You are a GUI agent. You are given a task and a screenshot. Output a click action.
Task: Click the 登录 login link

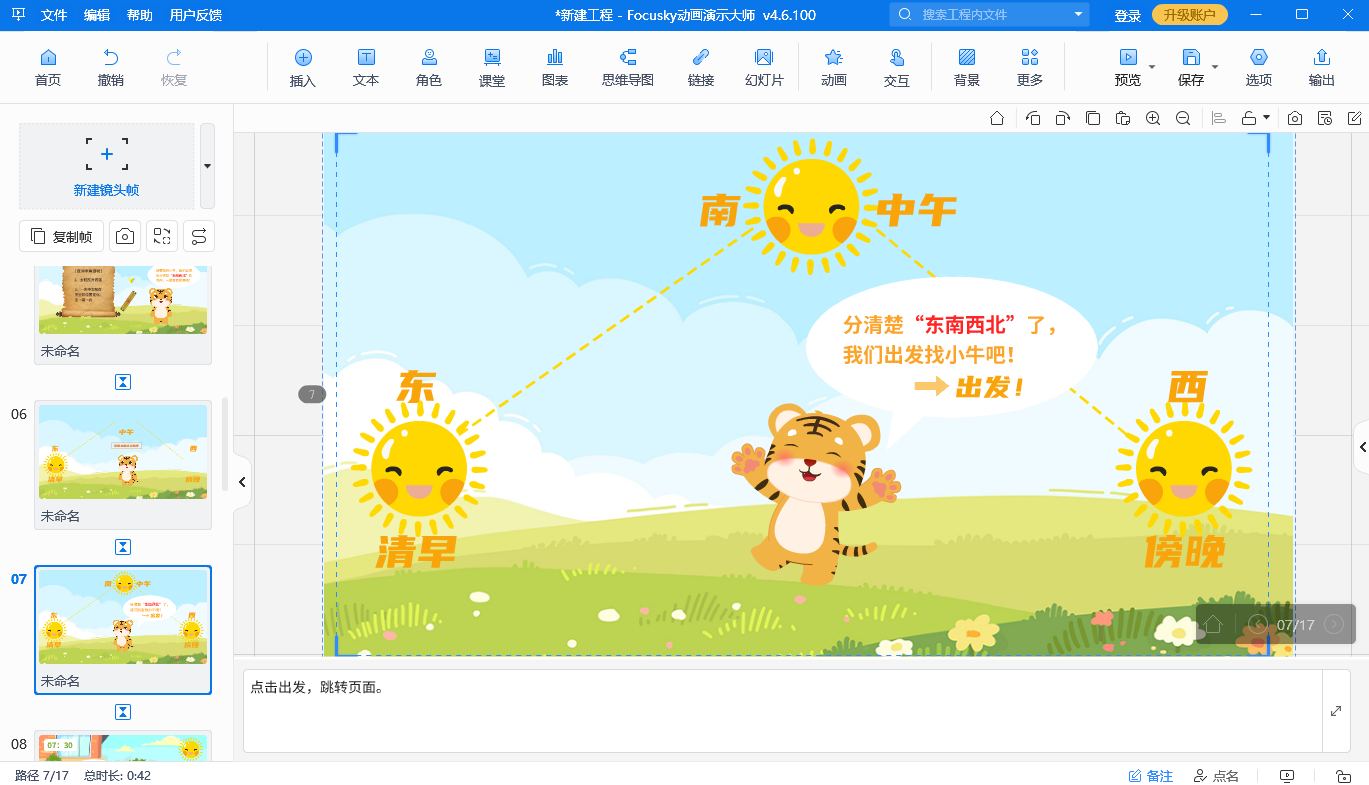pos(1128,15)
